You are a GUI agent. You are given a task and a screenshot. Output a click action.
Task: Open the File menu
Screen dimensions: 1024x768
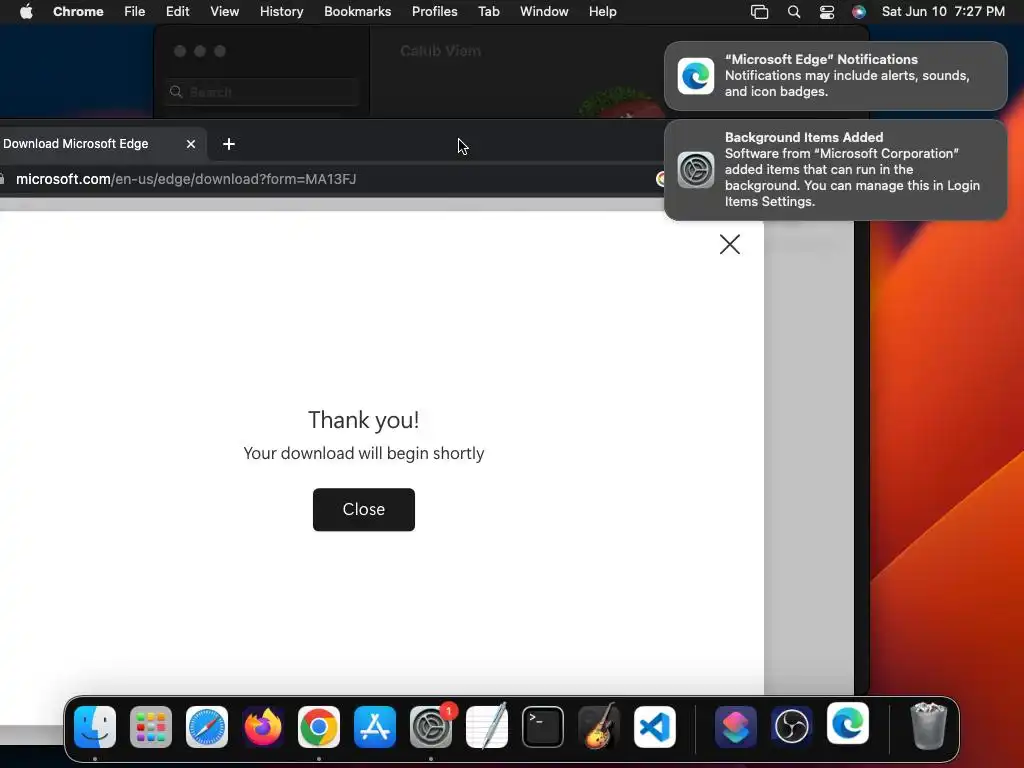point(135,12)
